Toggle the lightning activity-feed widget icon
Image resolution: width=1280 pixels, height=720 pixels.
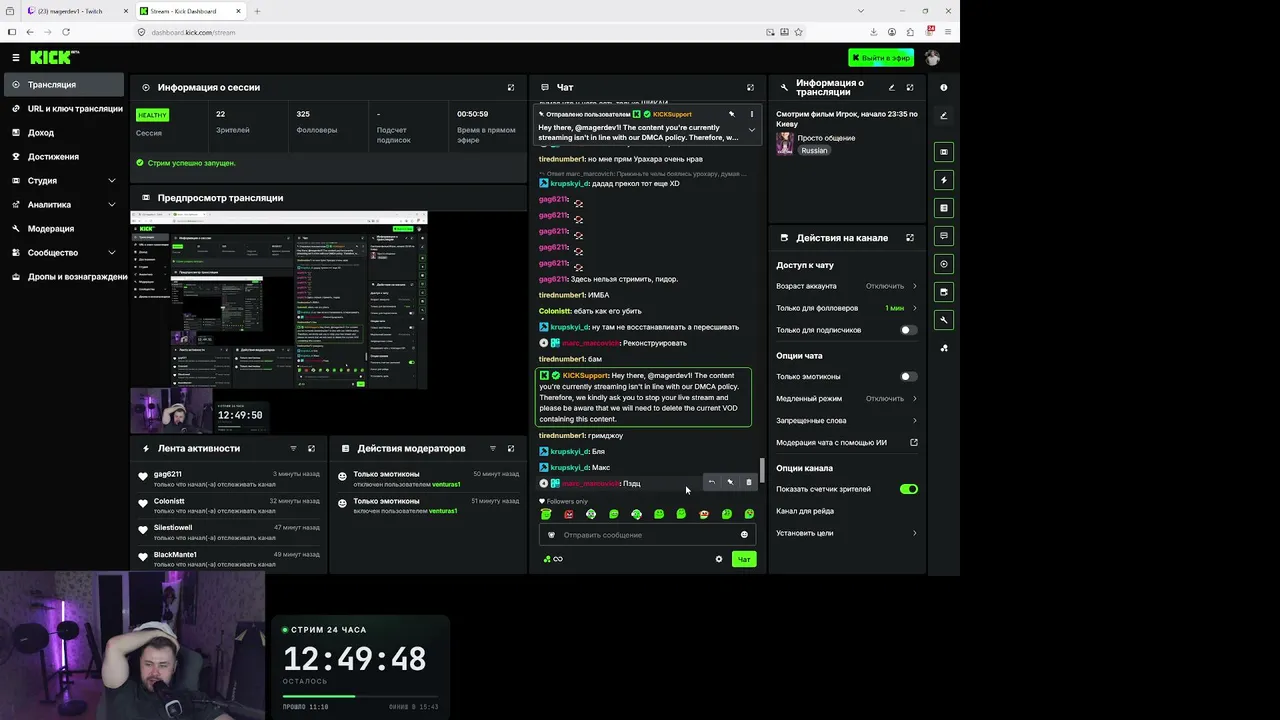coord(944,180)
